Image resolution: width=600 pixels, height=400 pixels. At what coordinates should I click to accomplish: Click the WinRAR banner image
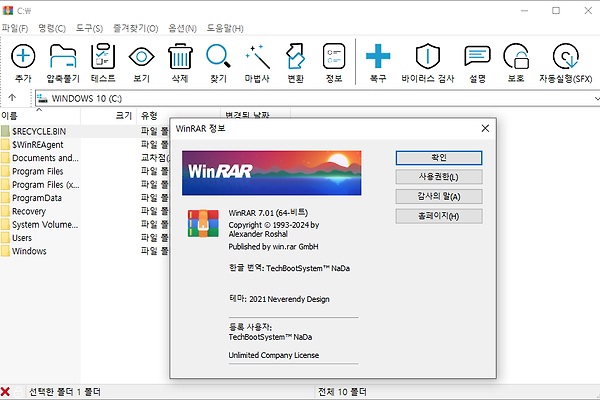pyautogui.click(x=271, y=173)
